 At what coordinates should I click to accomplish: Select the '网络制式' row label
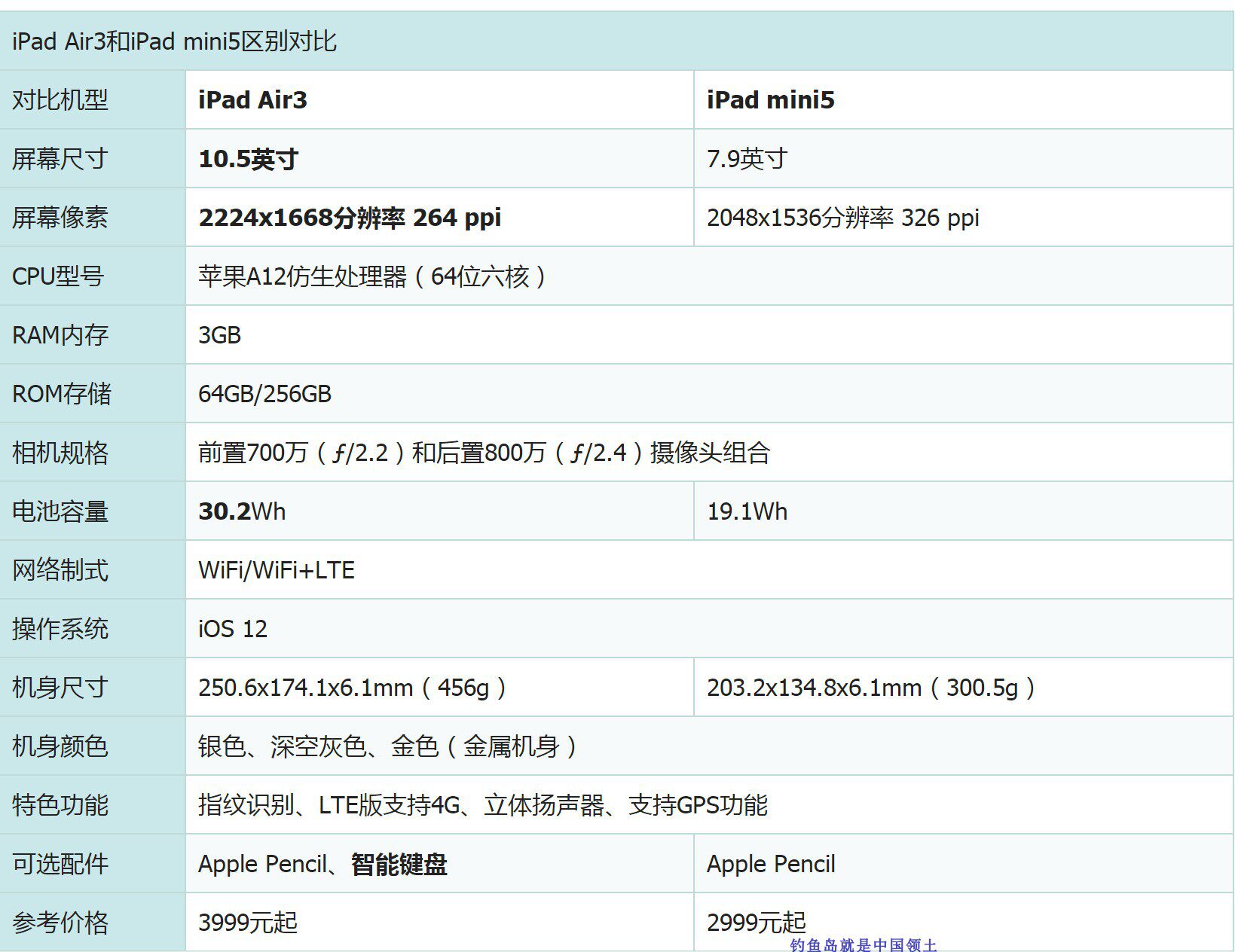point(60,569)
